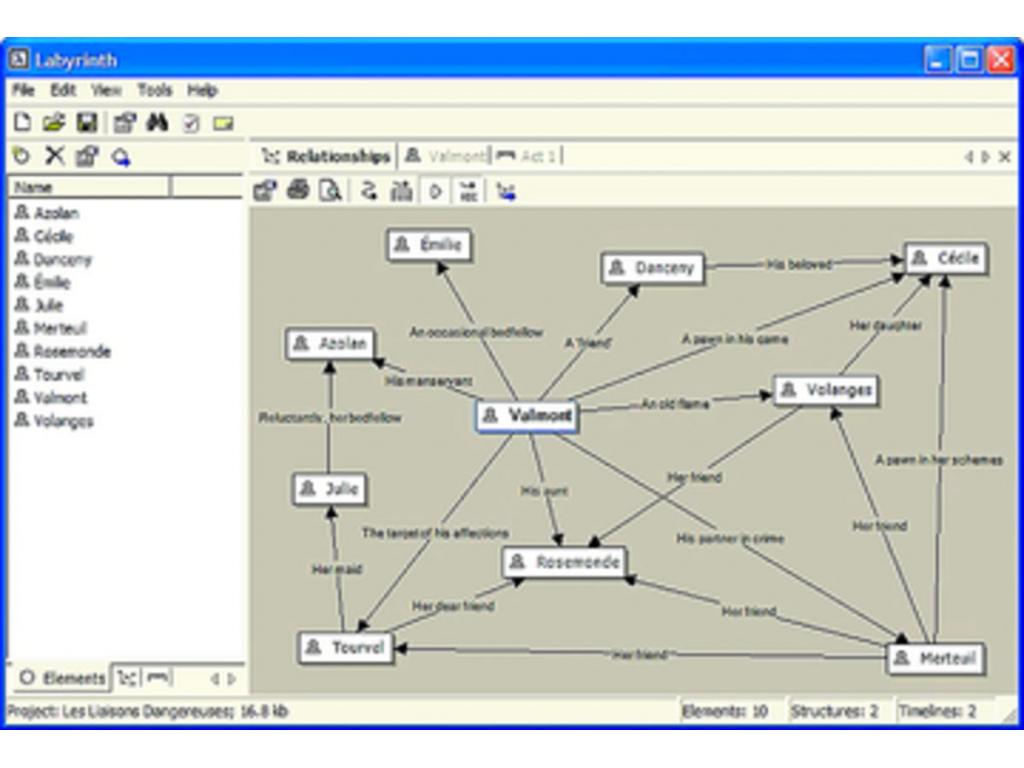
Task: Select the Elements tab at panel bottom
Action: [62, 678]
